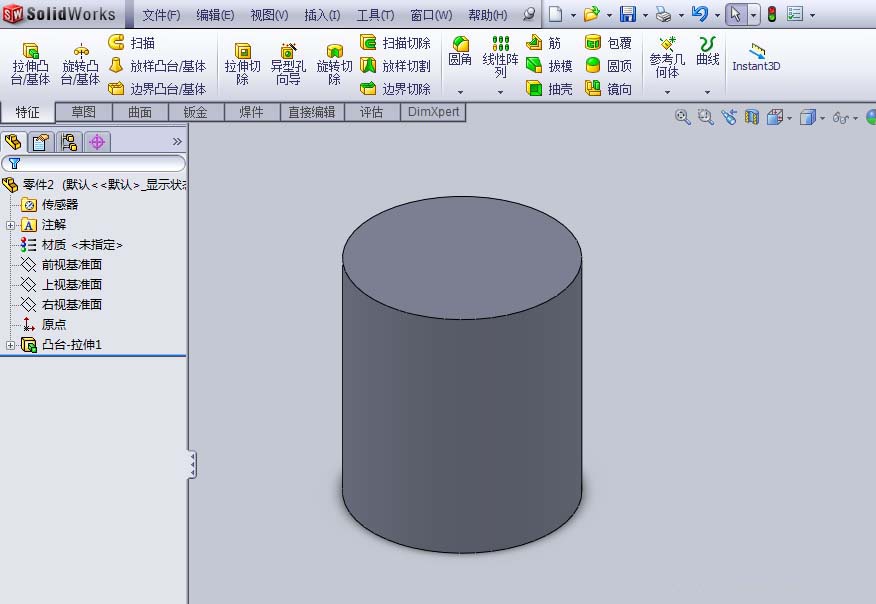Collapse the feature manager panel handle
This screenshot has height=604, width=876.
(192, 465)
